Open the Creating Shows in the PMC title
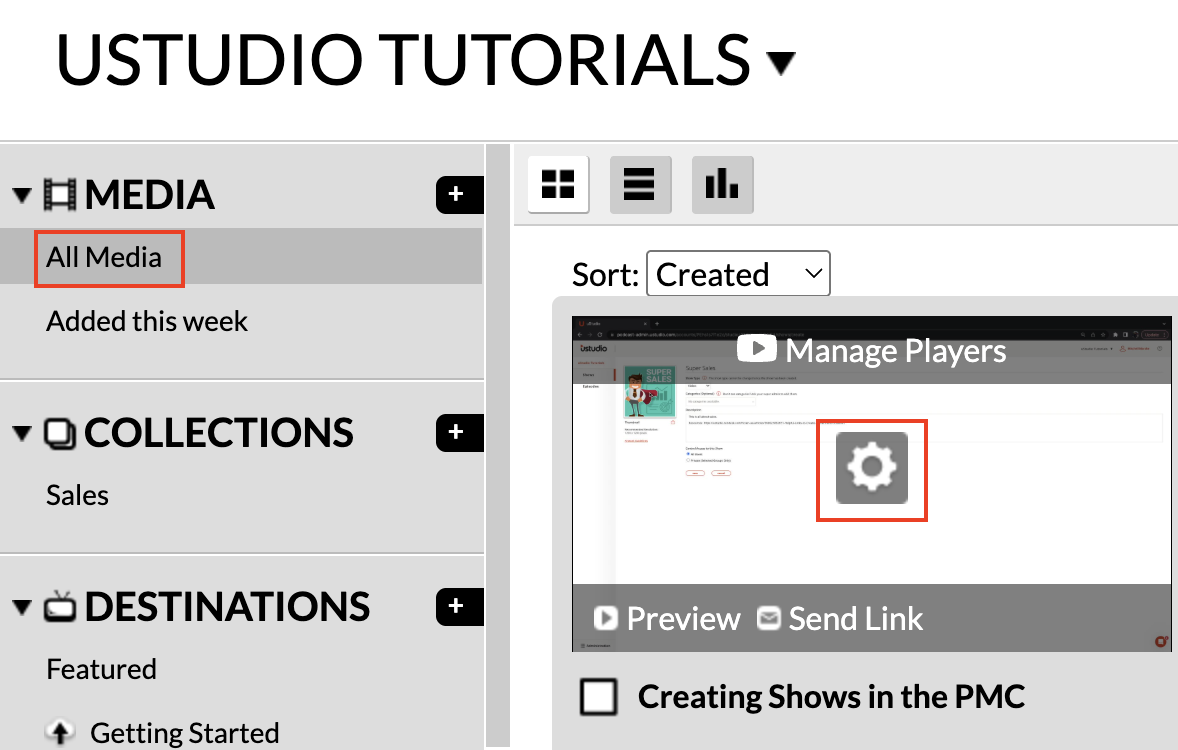 pyautogui.click(x=831, y=697)
